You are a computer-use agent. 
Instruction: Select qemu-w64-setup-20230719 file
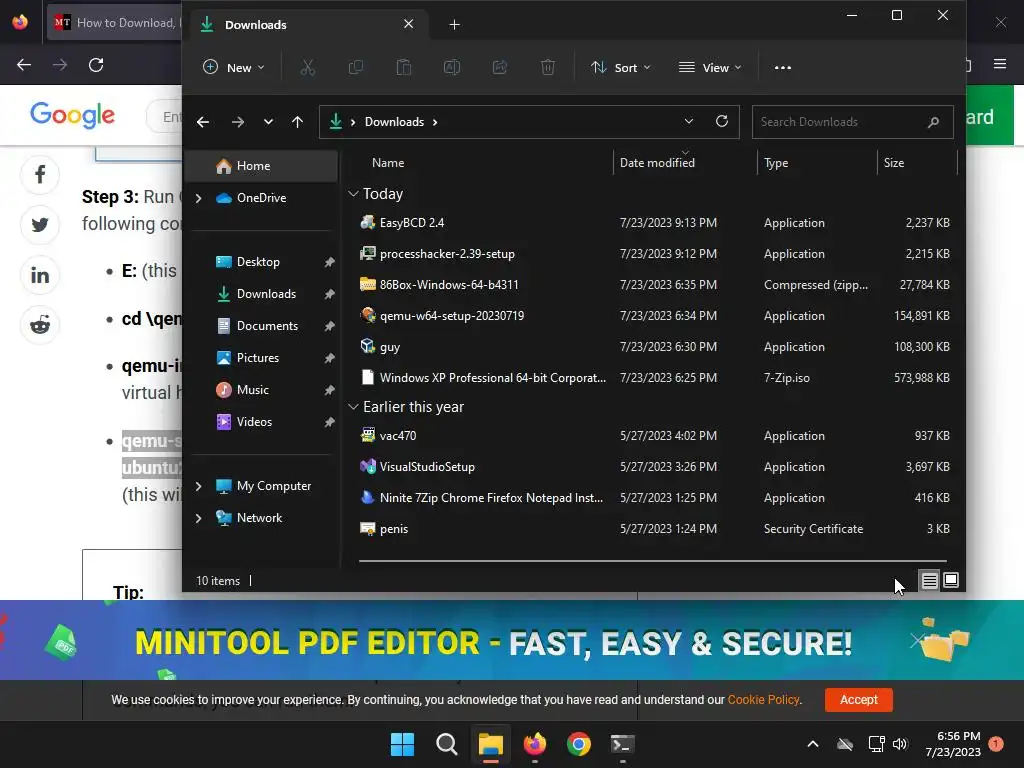click(x=653, y=315)
